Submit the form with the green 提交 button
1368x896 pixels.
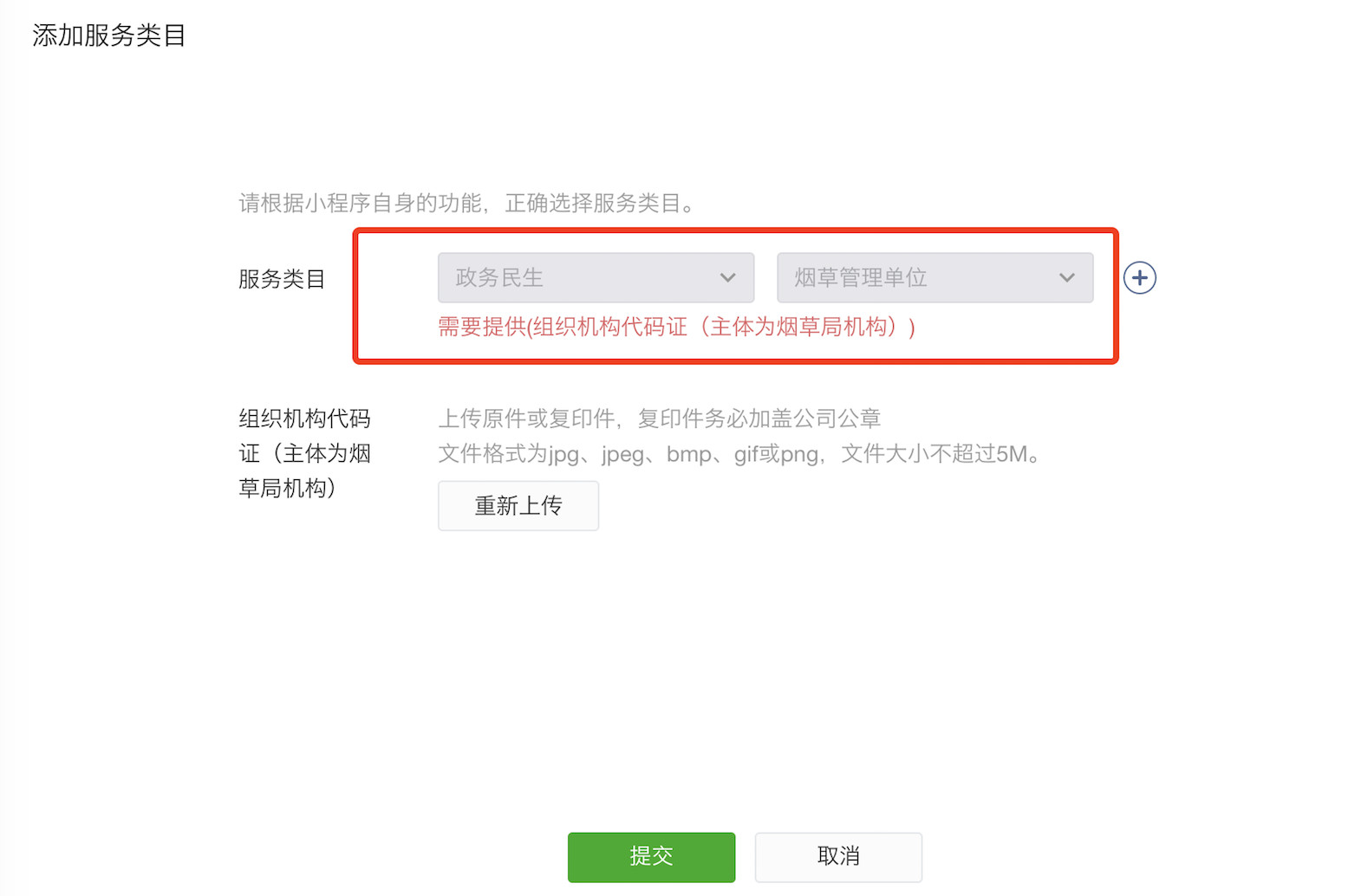pos(651,857)
